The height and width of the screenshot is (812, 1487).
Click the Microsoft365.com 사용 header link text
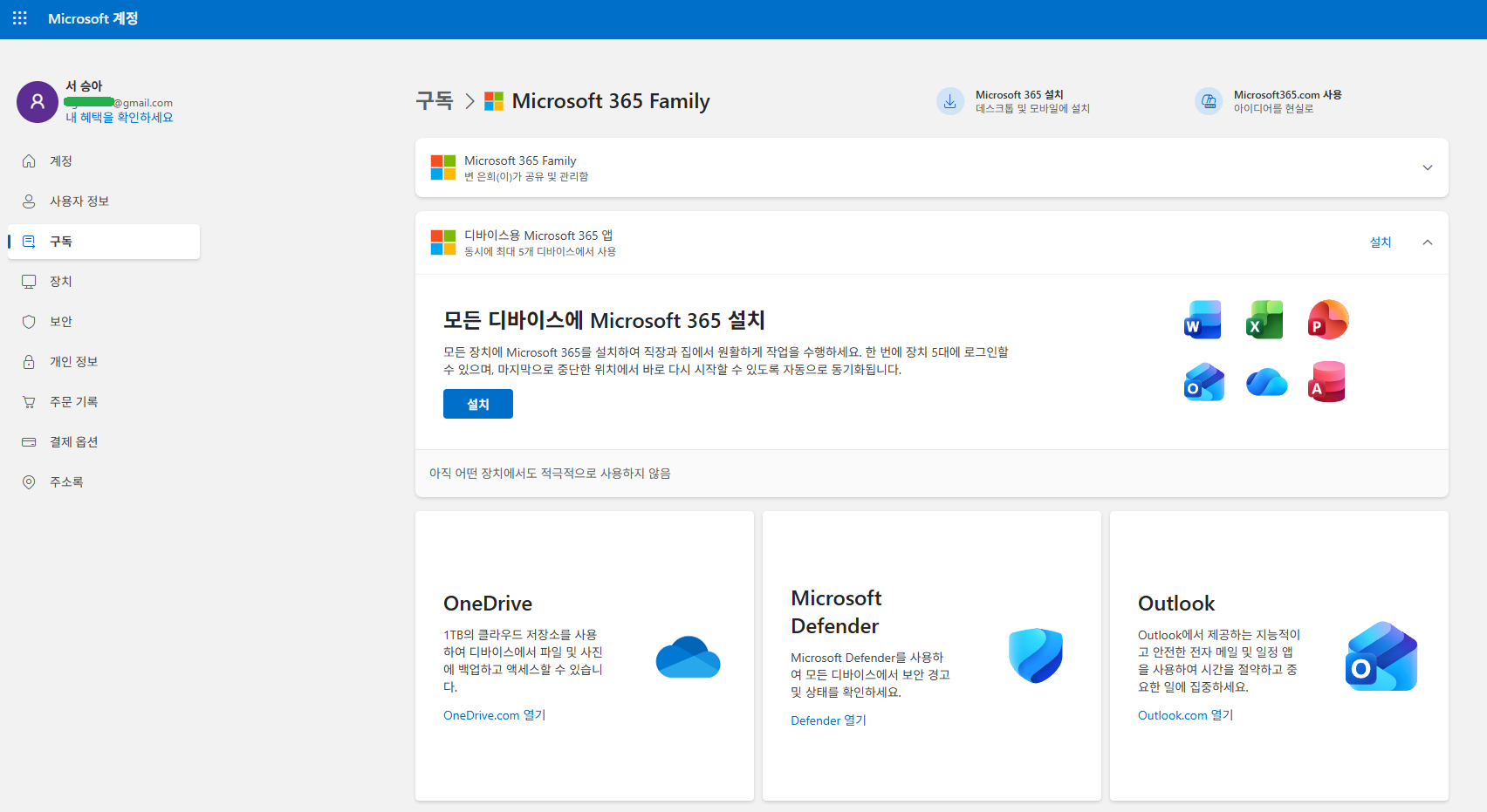1288,95
